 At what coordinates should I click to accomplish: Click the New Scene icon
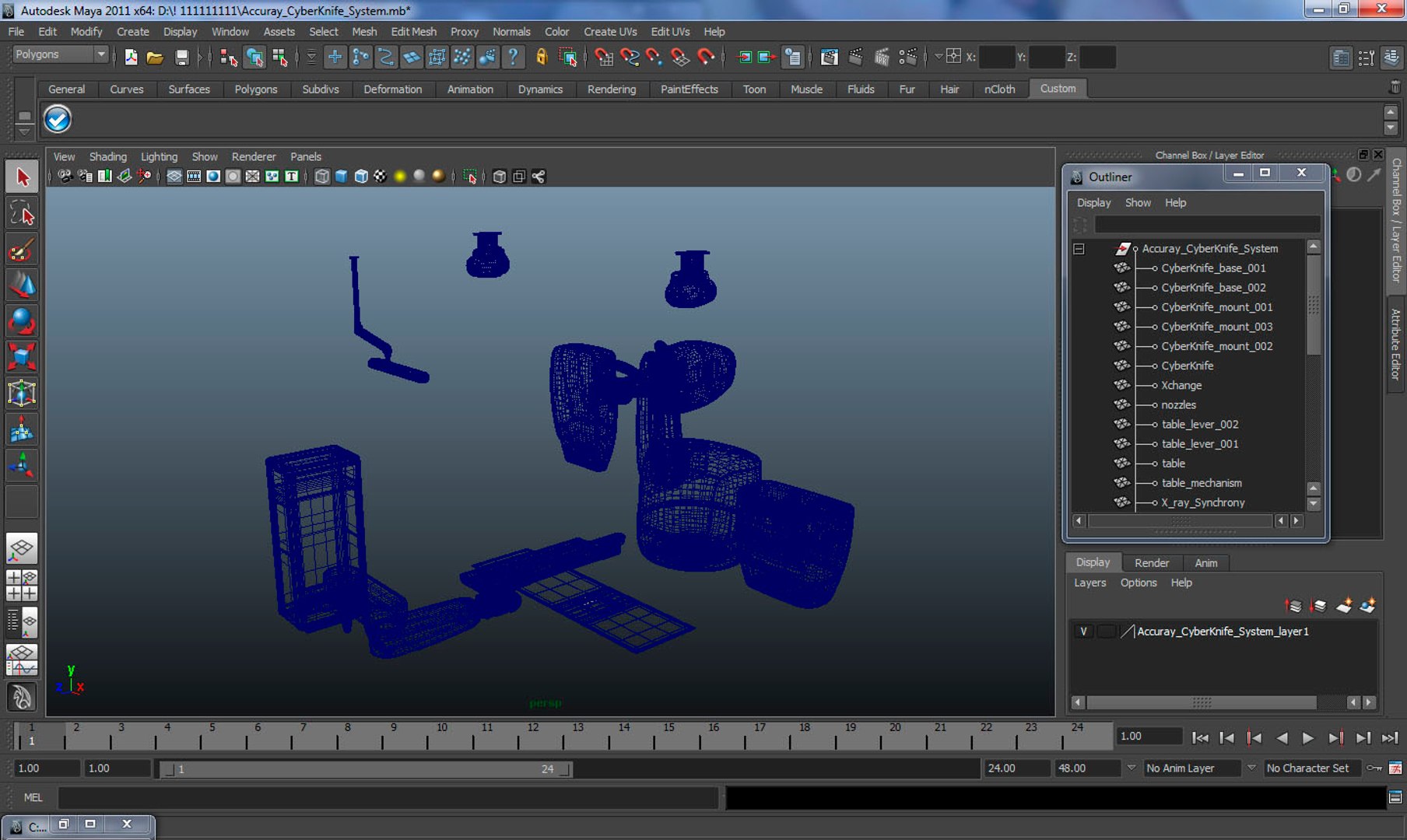click(x=131, y=57)
